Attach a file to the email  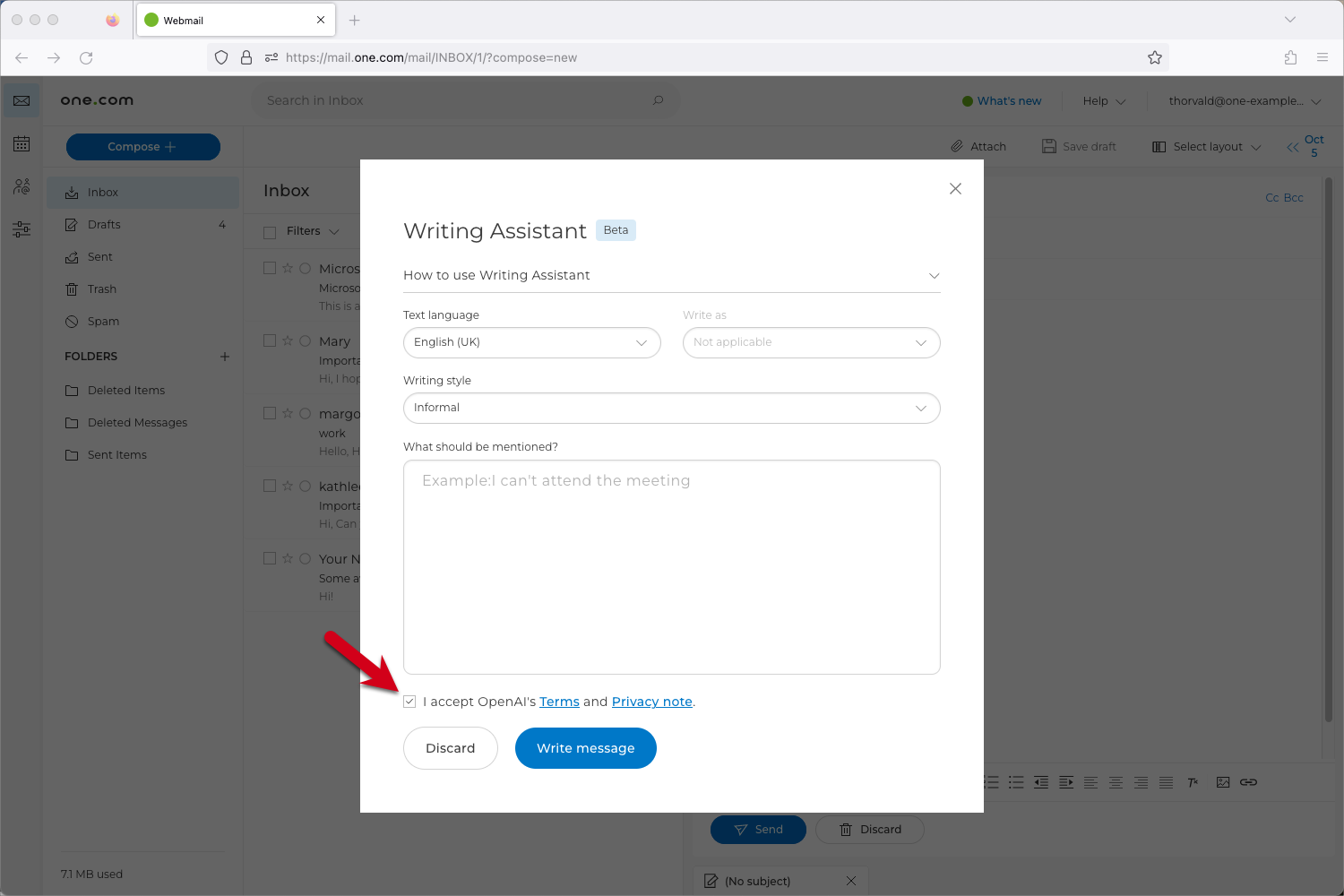click(978, 146)
